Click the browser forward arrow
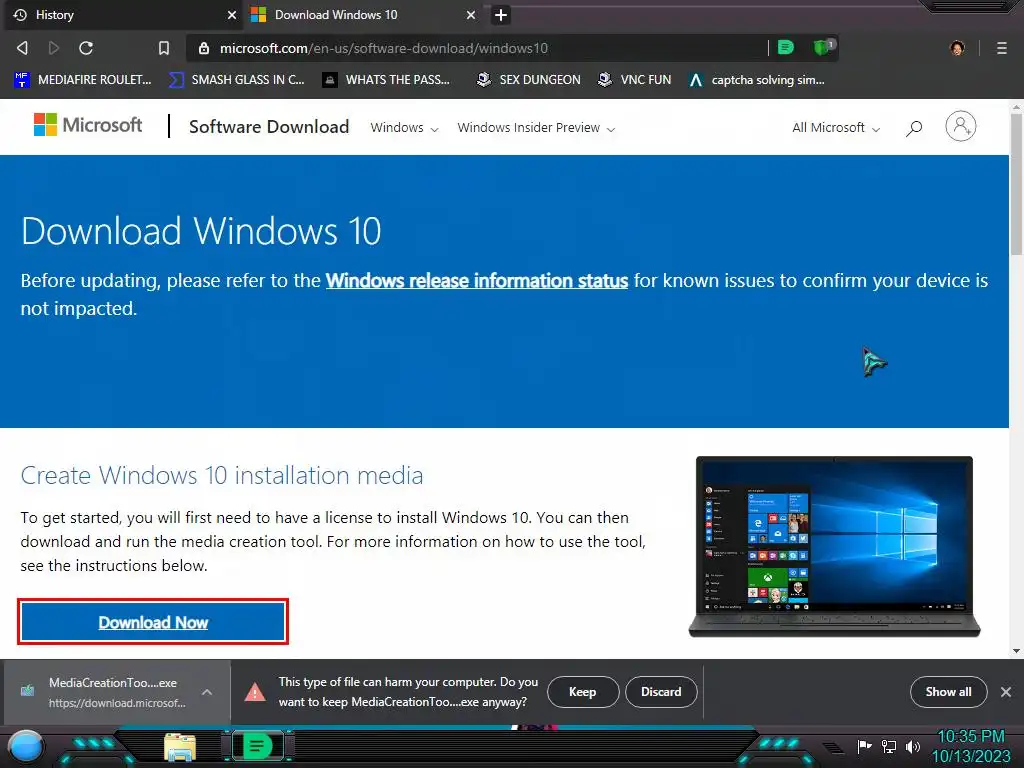The width and height of the screenshot is (1024, 768). pyautogui.click(x=54, y=48)
